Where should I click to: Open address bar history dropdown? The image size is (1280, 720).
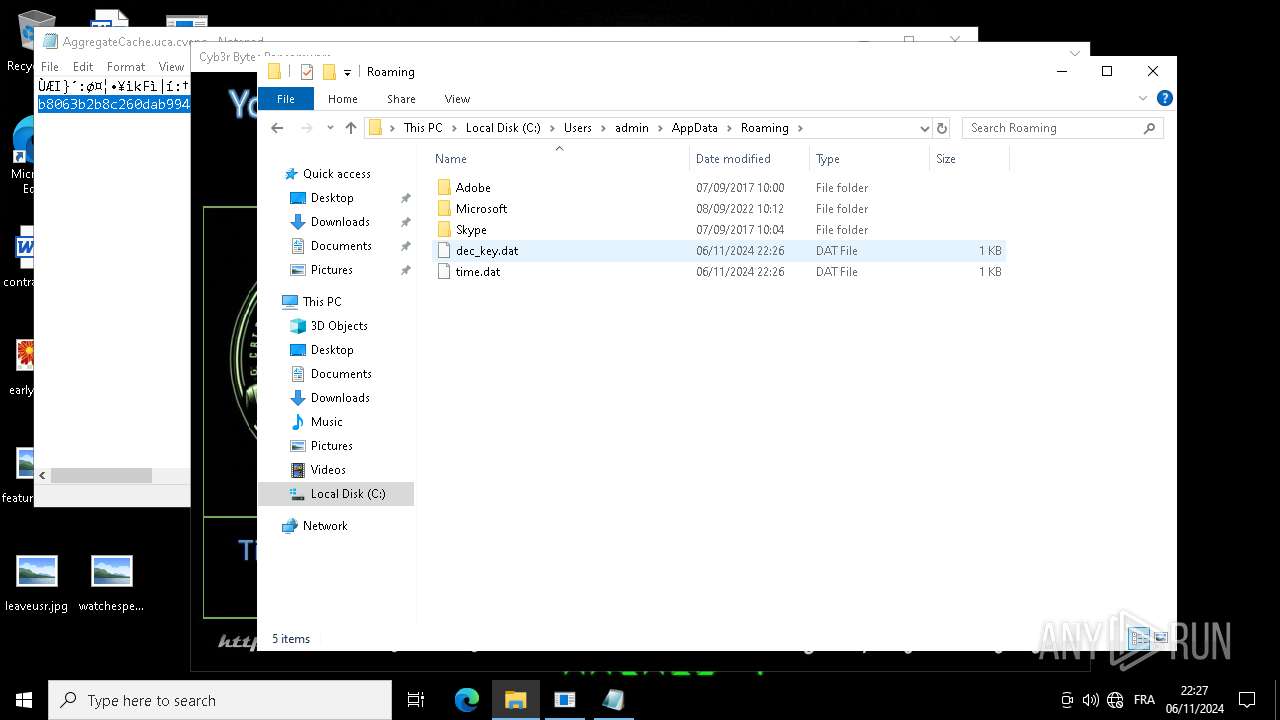(924, 128)
